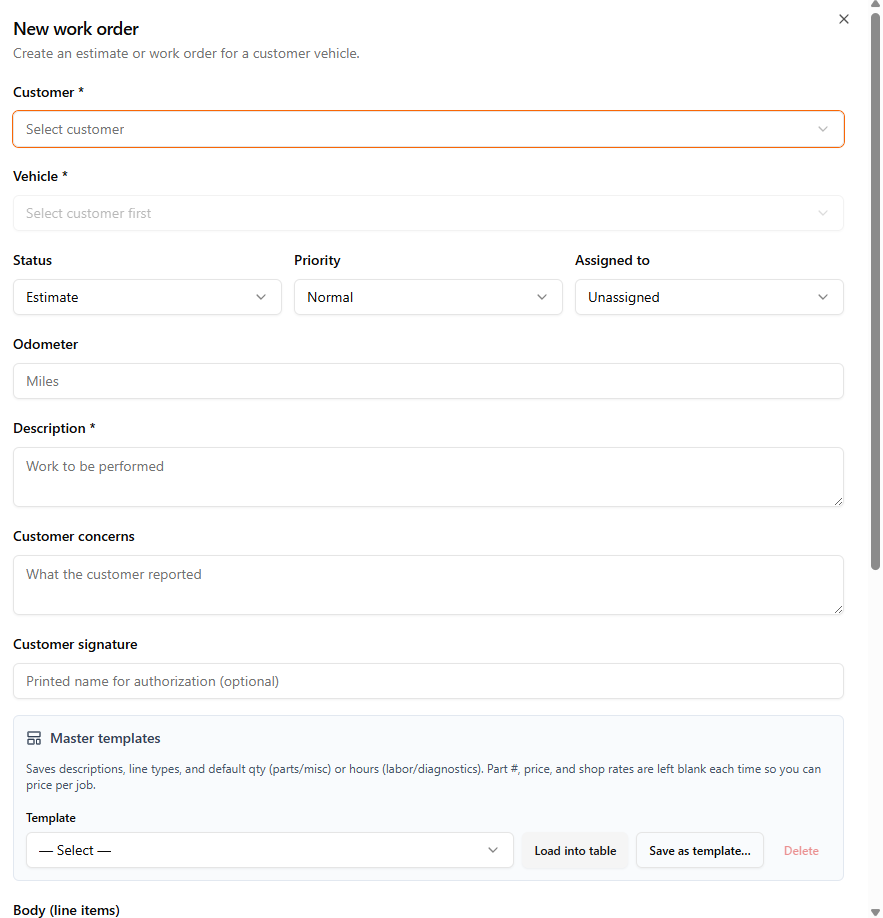
Task: Expand the Status dropdown showing Estimate
Action: (x=147, y=297)
